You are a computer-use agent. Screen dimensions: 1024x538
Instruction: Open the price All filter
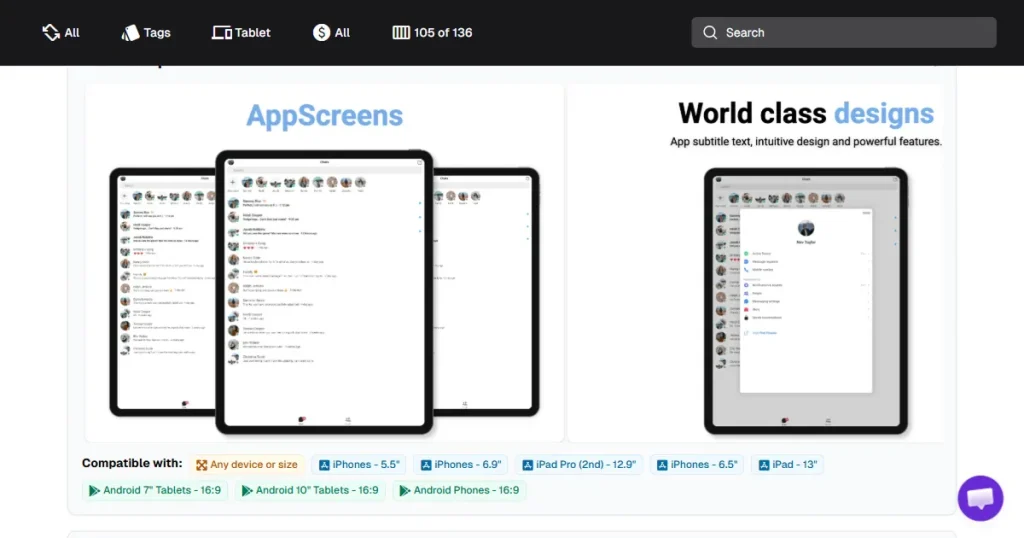click(x=331, y=33)
